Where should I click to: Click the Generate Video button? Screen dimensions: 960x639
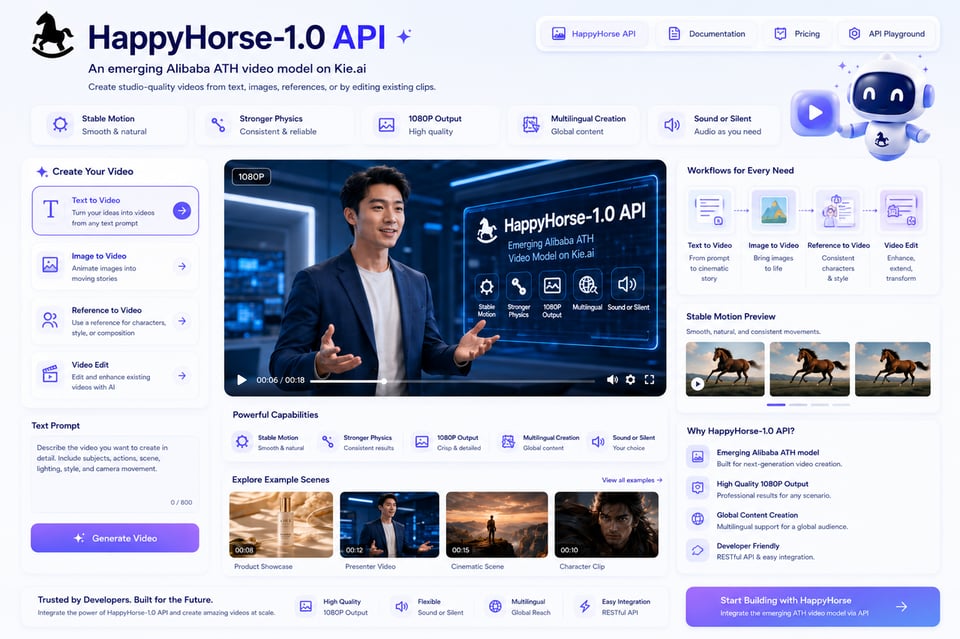pos(115,538)
